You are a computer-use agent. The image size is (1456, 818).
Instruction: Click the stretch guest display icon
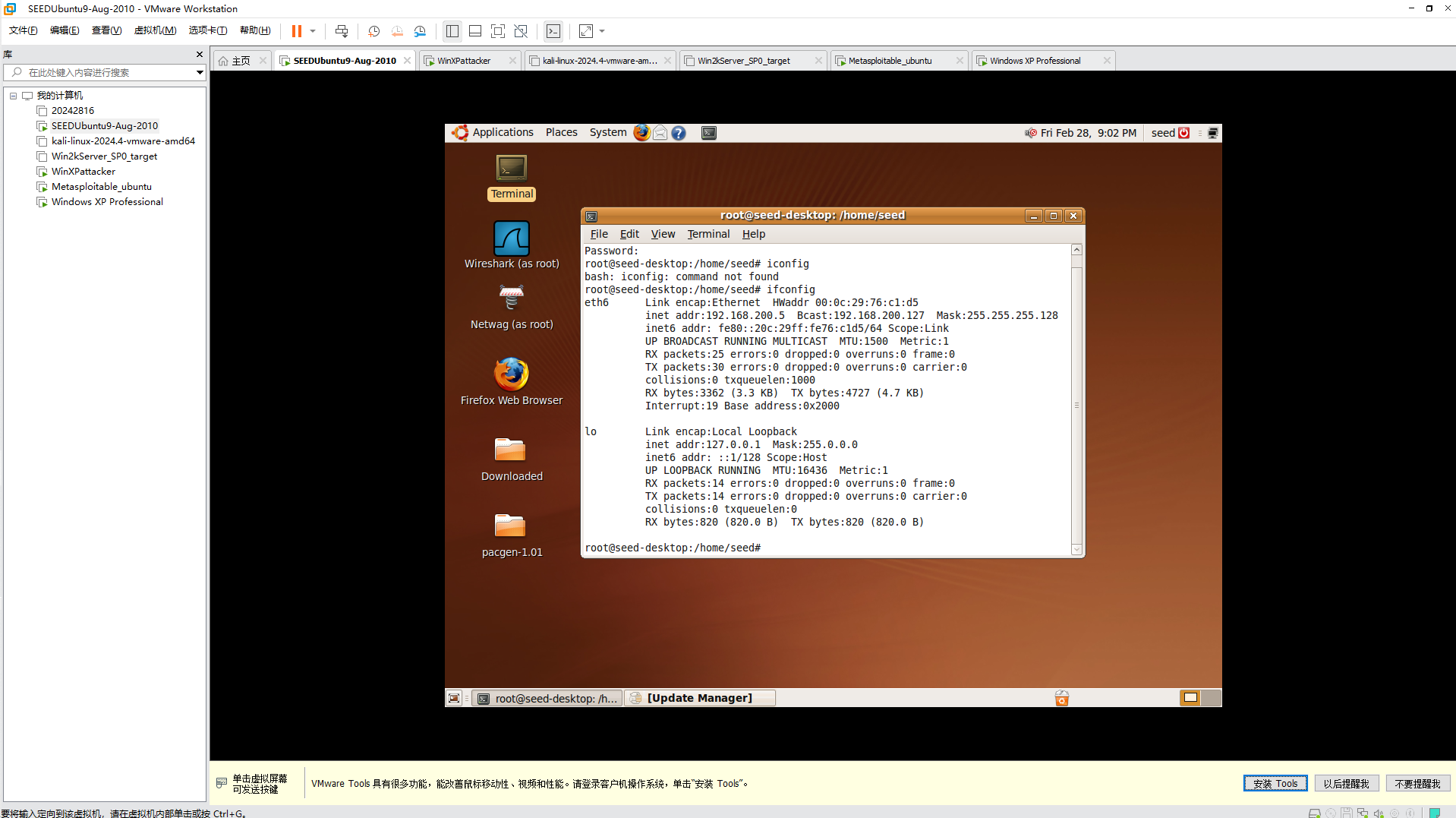(586, 31)
